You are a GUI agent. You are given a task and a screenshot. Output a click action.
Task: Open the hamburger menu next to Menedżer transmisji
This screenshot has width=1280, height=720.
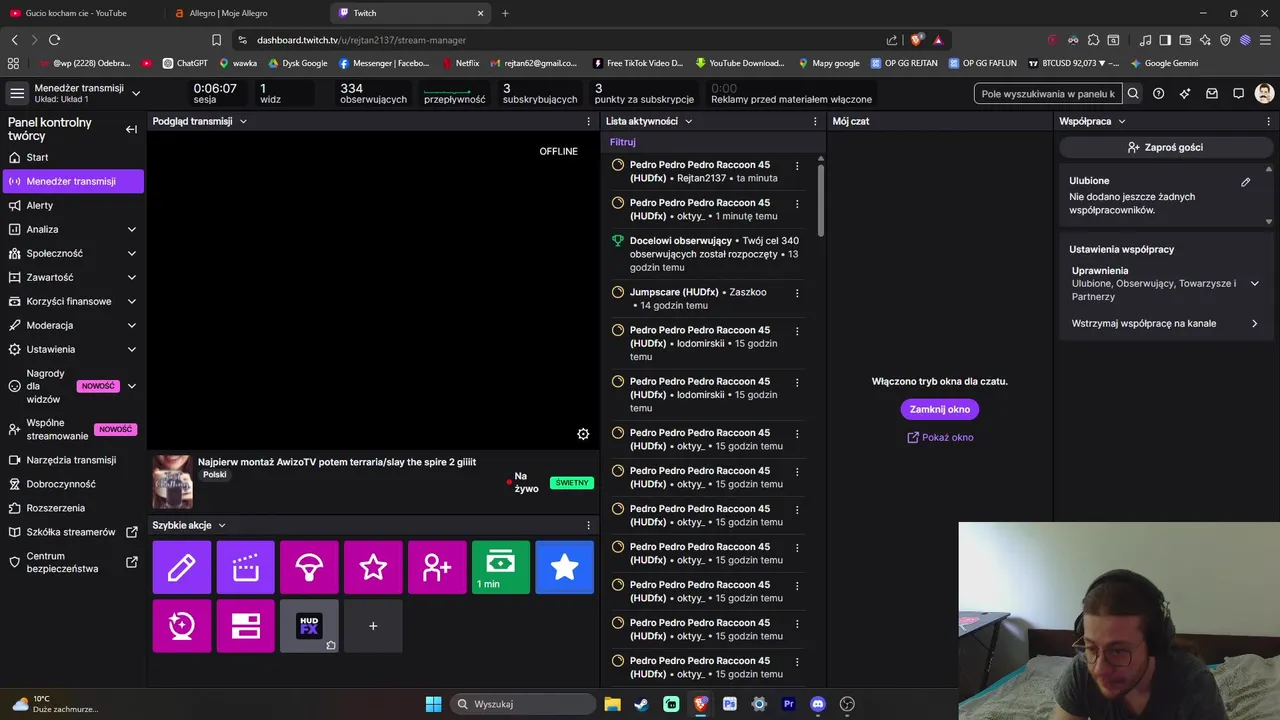17,93
